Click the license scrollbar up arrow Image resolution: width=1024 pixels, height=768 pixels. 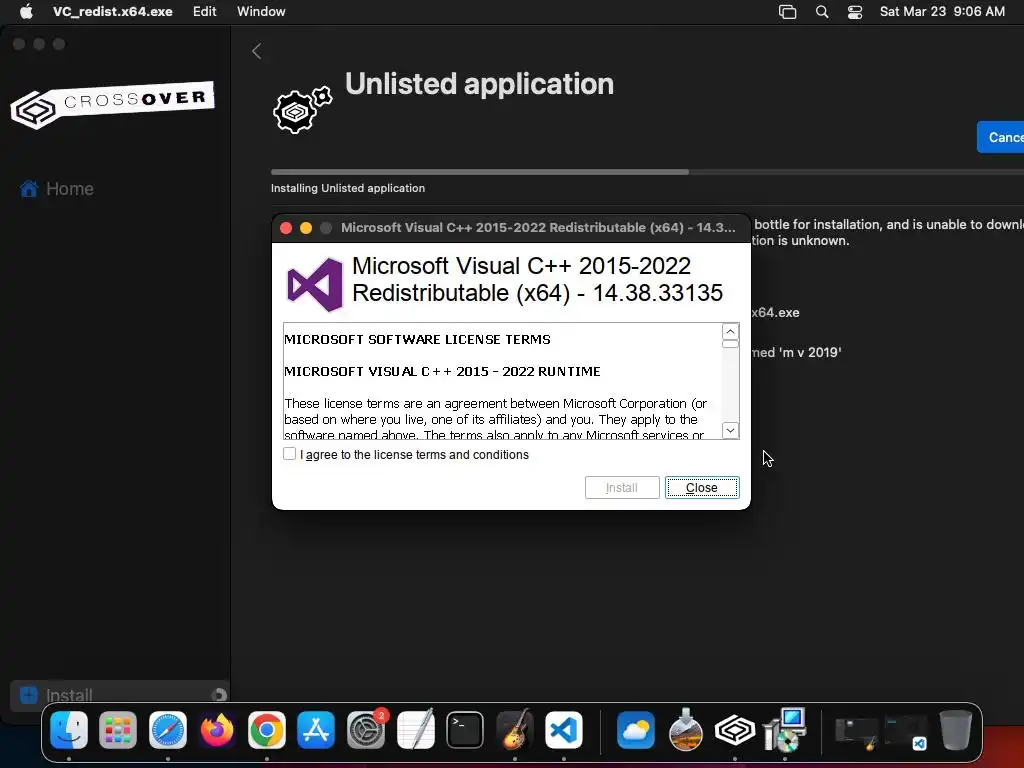[730, 331]
